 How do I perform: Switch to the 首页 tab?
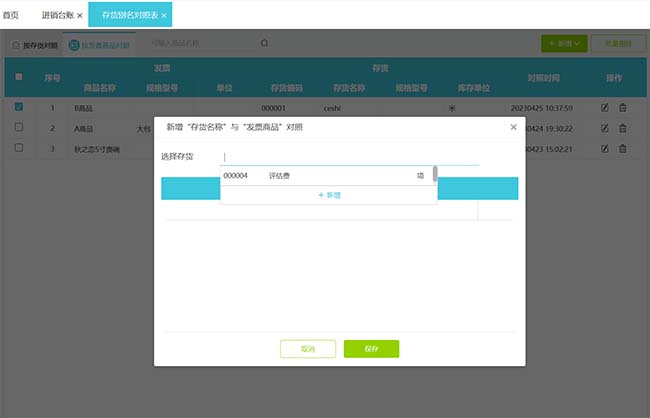click(x=12, y=15)
